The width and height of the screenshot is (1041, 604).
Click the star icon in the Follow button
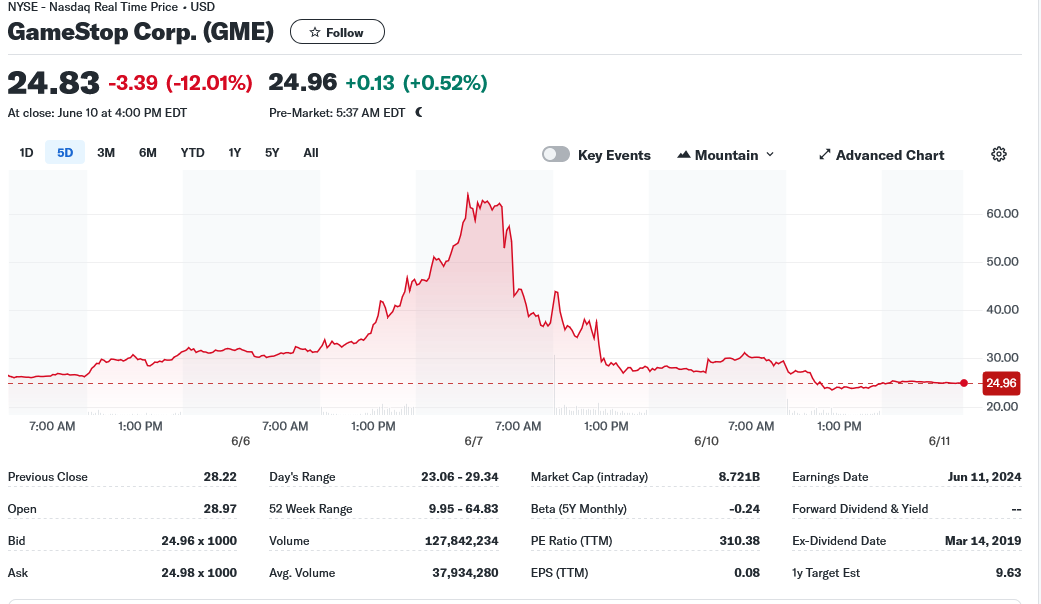315,32
